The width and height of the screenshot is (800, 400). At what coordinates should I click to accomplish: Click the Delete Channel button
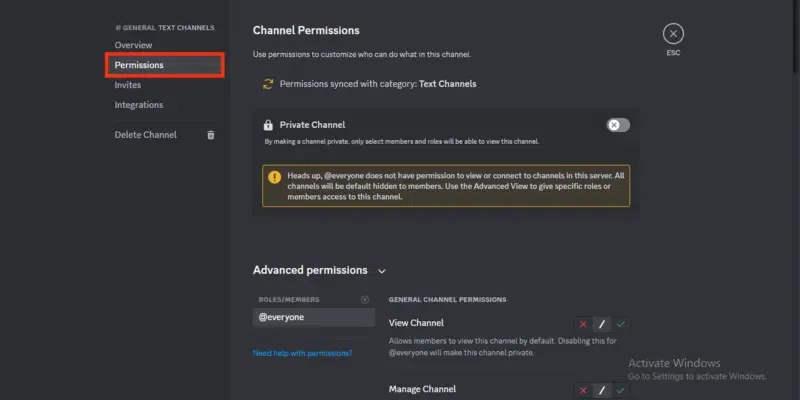(146, 135)
